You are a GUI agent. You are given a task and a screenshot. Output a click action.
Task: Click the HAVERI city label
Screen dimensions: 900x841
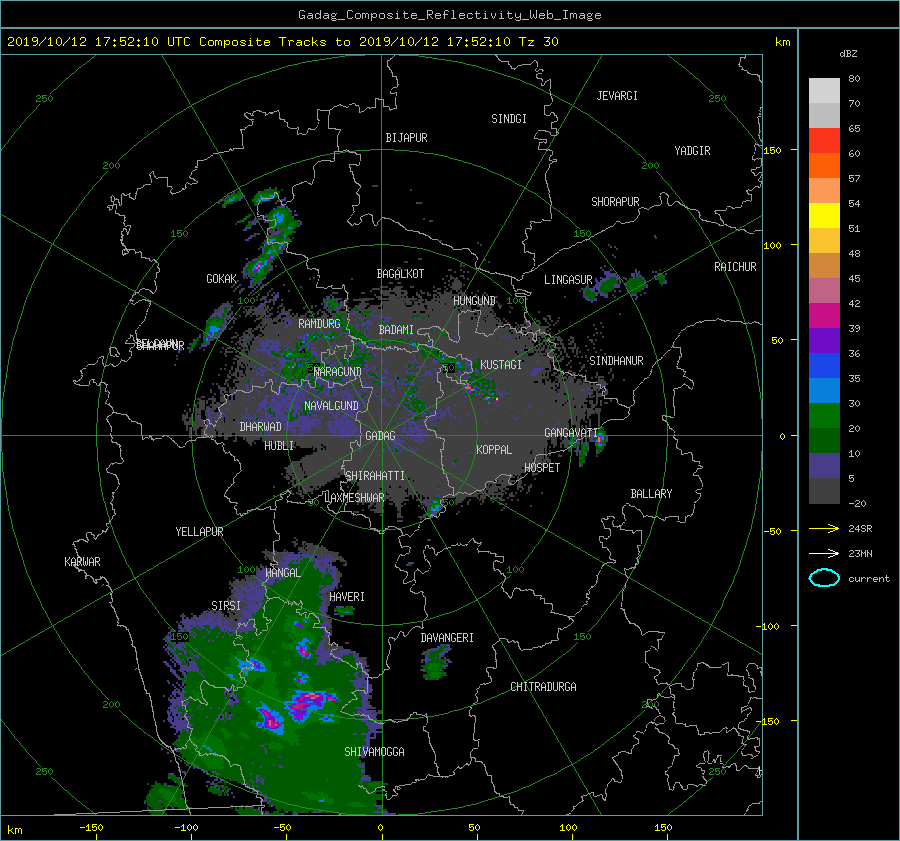click(x=347, y=597)
